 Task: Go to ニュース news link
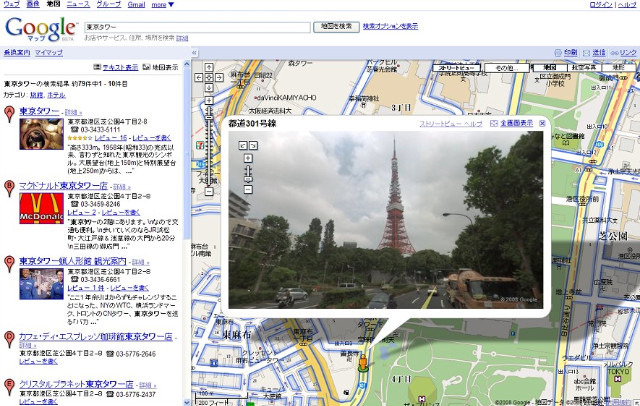pos(78,4)
